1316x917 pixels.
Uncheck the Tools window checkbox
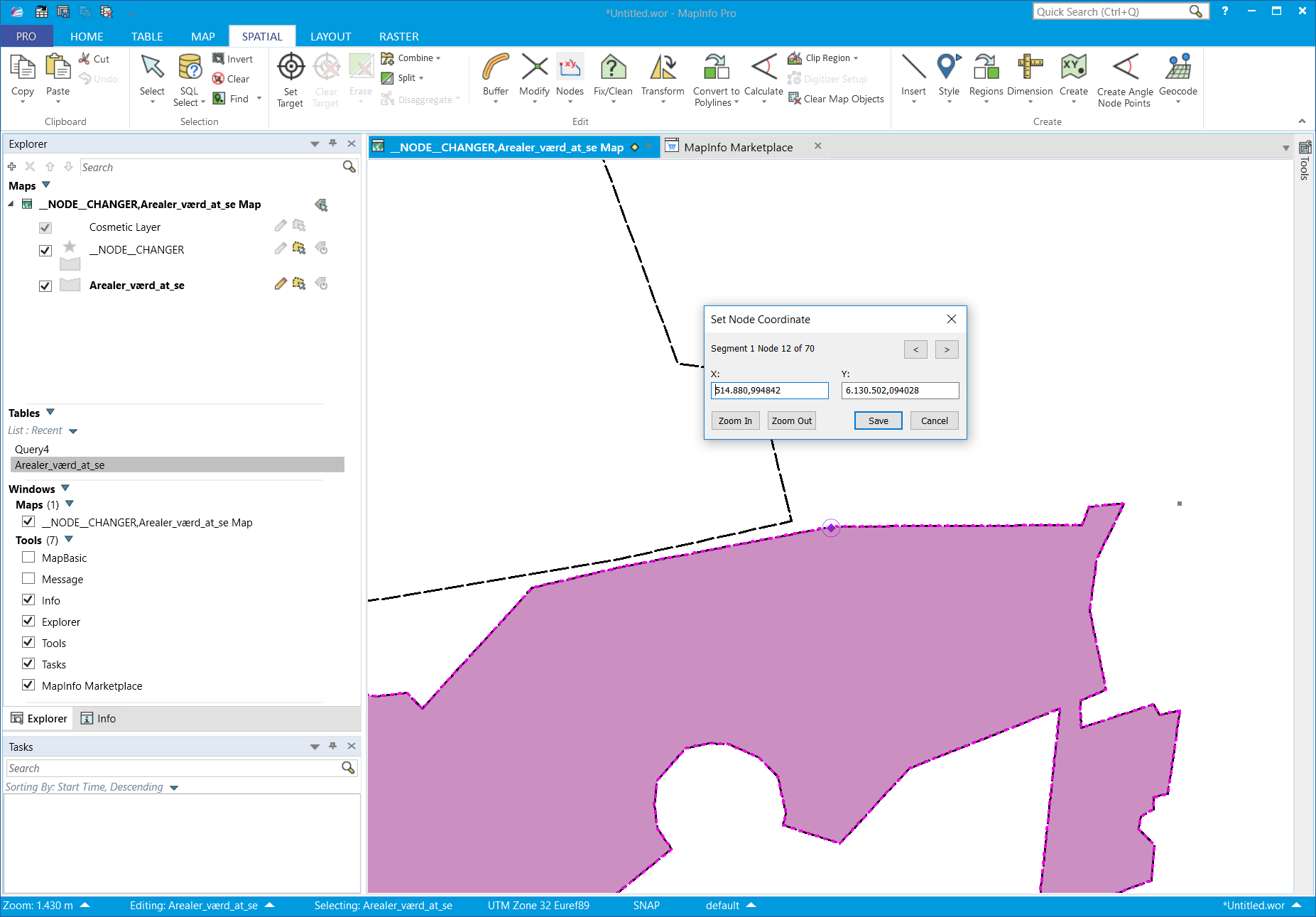click(x=28, y=643)
